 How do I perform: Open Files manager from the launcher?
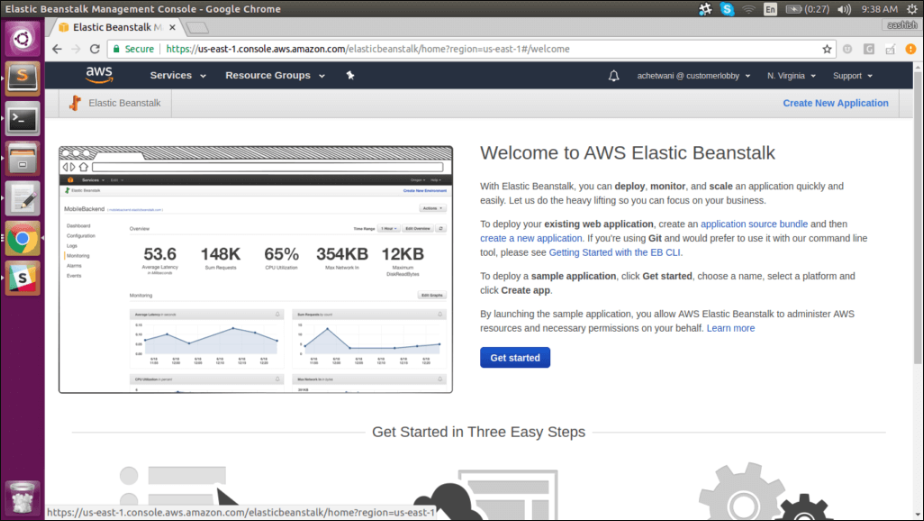pyautogui.click(x=22, y=159)
